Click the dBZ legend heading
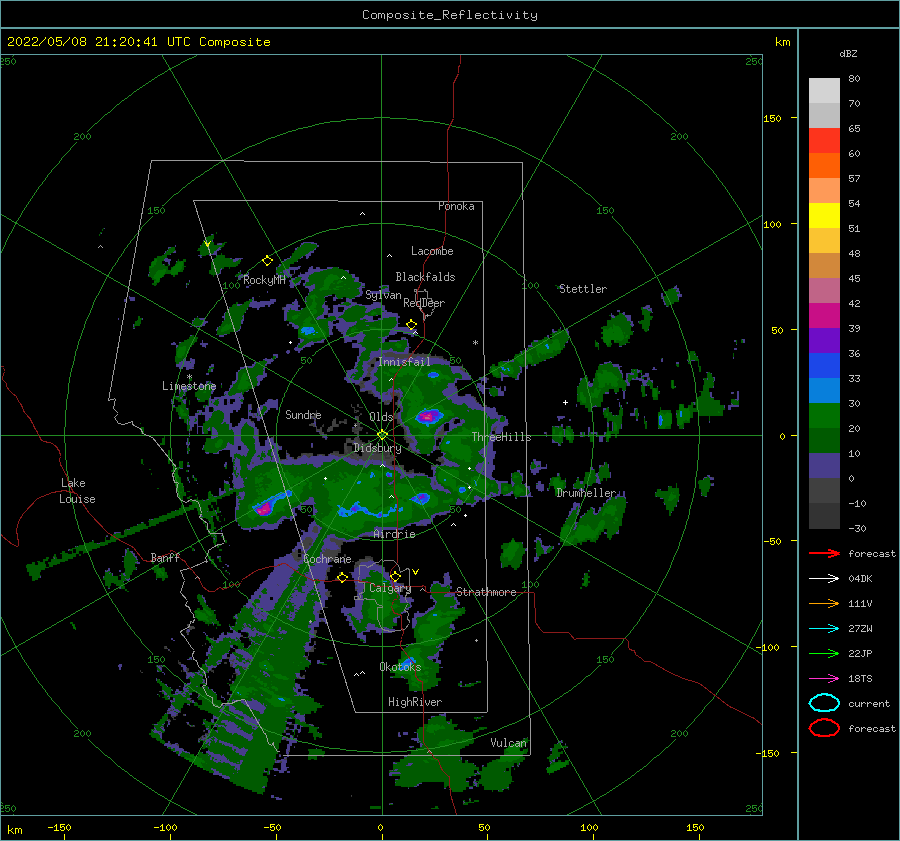Viewport: 900px width, 841px height. tap(848, 54)
